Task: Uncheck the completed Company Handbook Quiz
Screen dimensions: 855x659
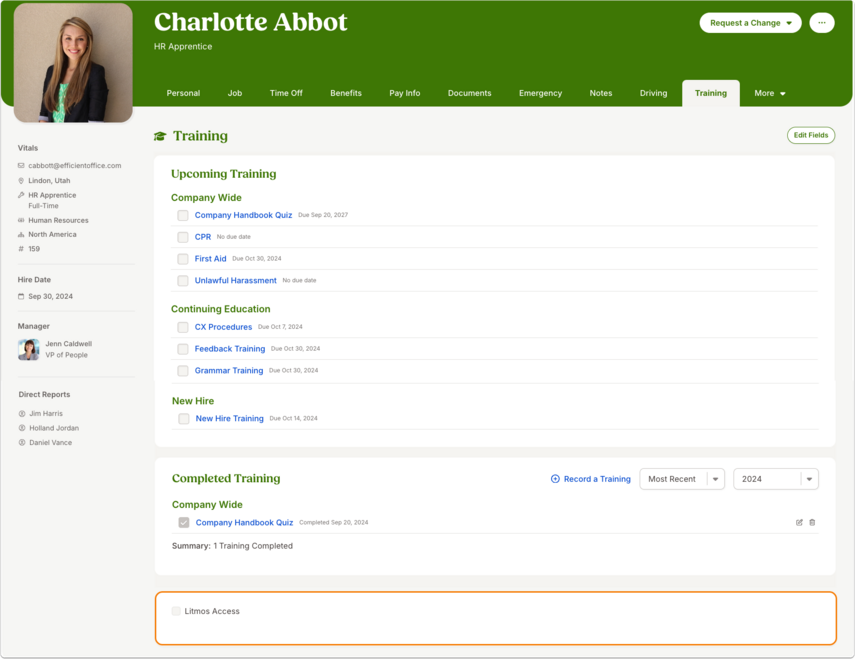Action: pos(184,522)
